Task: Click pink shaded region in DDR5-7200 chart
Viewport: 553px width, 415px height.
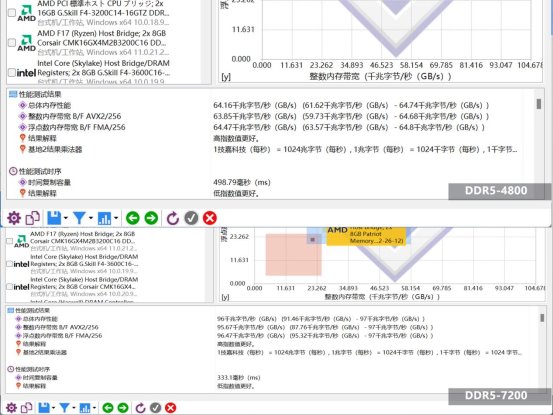Action: coord(293,254)
